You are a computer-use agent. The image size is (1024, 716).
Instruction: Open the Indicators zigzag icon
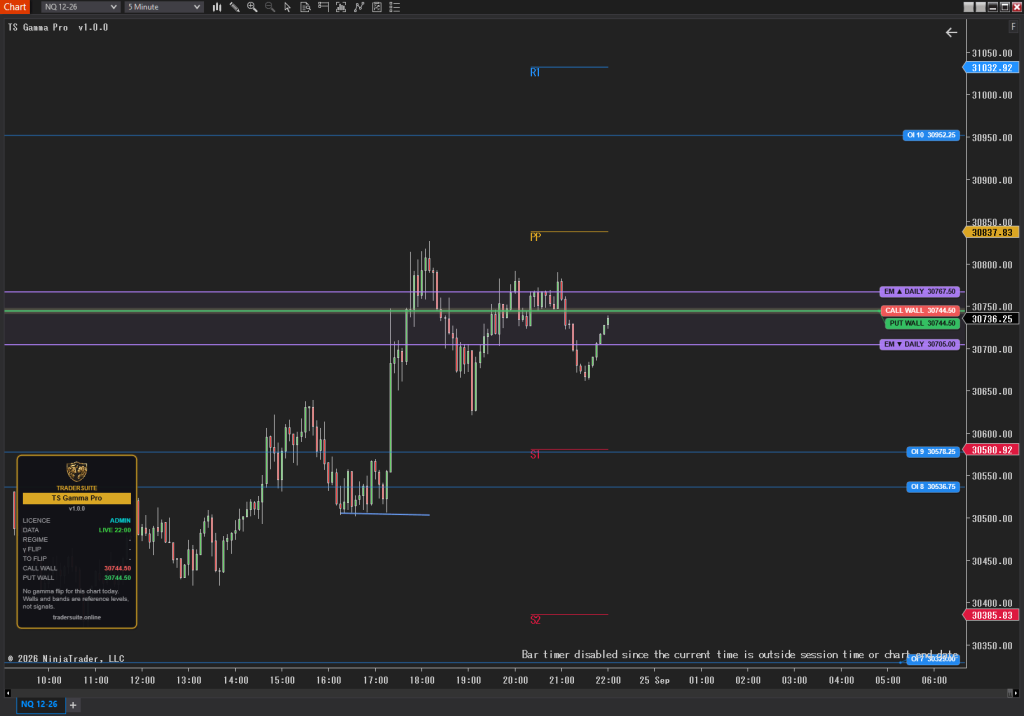(359, 7)
